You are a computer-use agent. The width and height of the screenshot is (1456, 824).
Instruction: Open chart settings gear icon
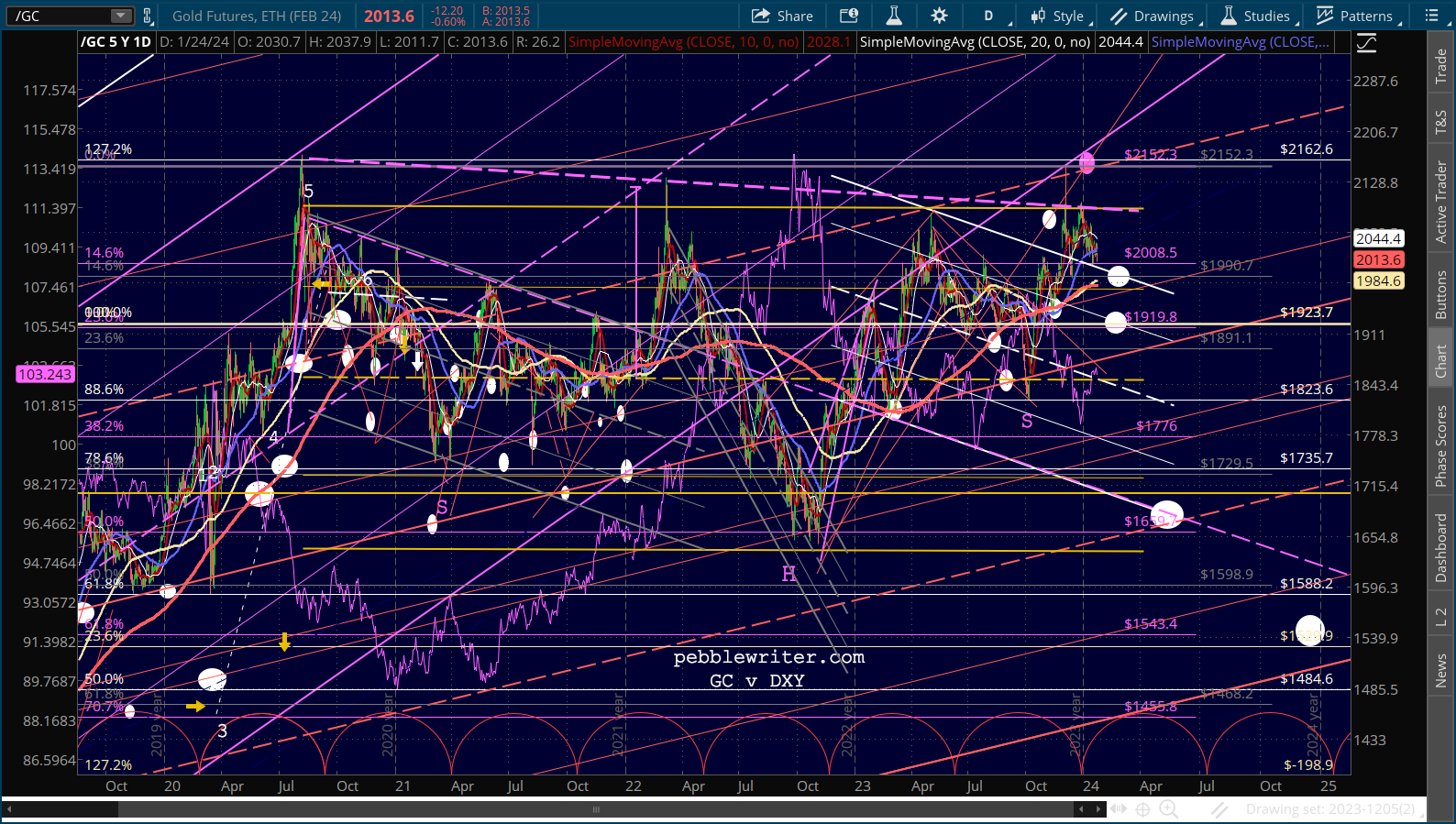pyautogui.click(x=939, y=16)
